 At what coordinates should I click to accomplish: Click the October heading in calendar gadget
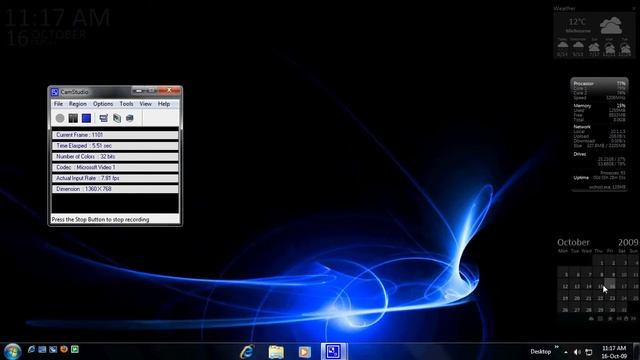pos(573,242)
